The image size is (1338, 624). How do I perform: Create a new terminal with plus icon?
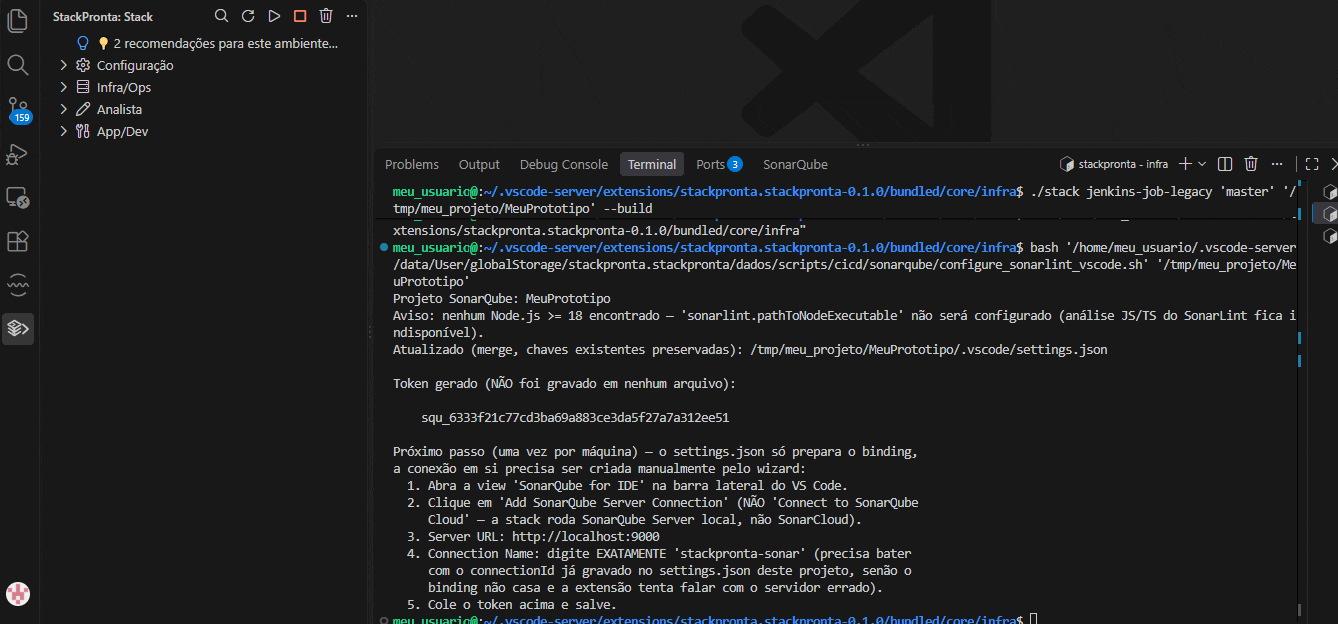coord(1185,164)
